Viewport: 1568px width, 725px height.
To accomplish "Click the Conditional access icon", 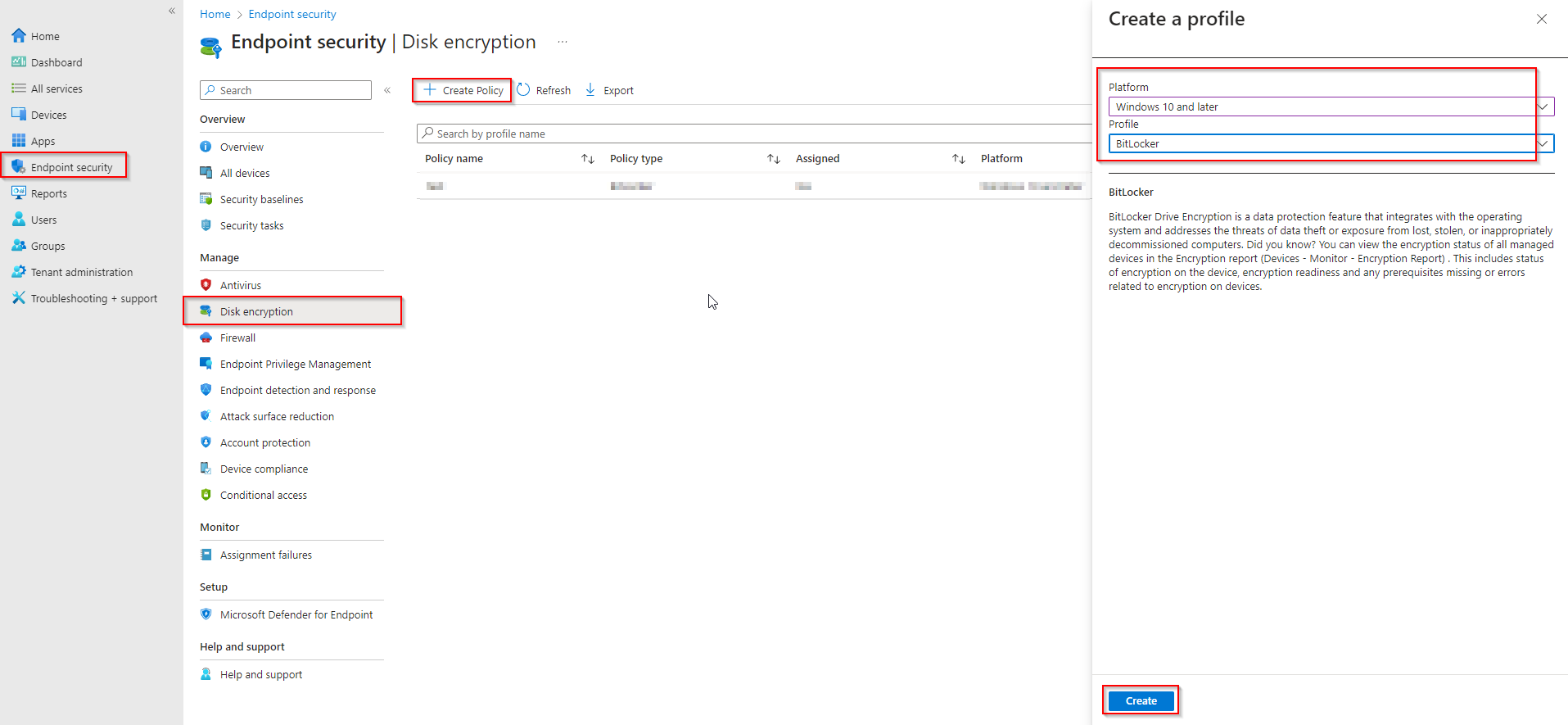I will tap(206, 495).
